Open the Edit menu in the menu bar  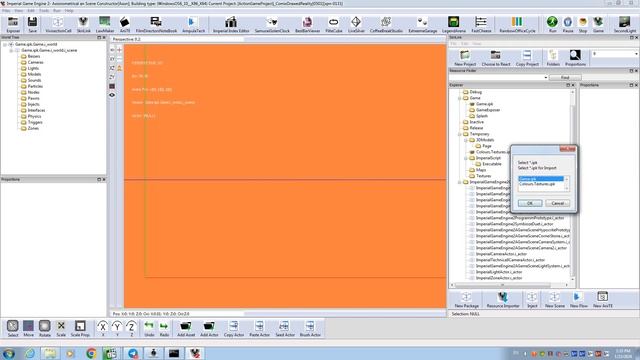31,11
